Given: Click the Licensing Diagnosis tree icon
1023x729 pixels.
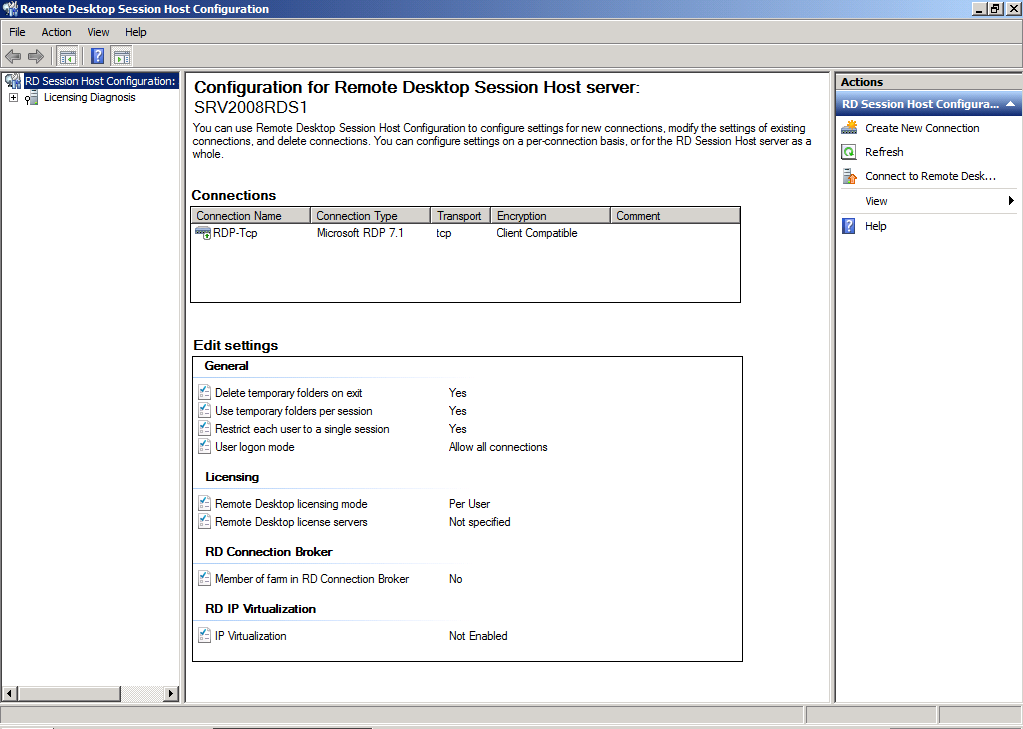Looking at the screenshot, I should (x=33, y=98).
